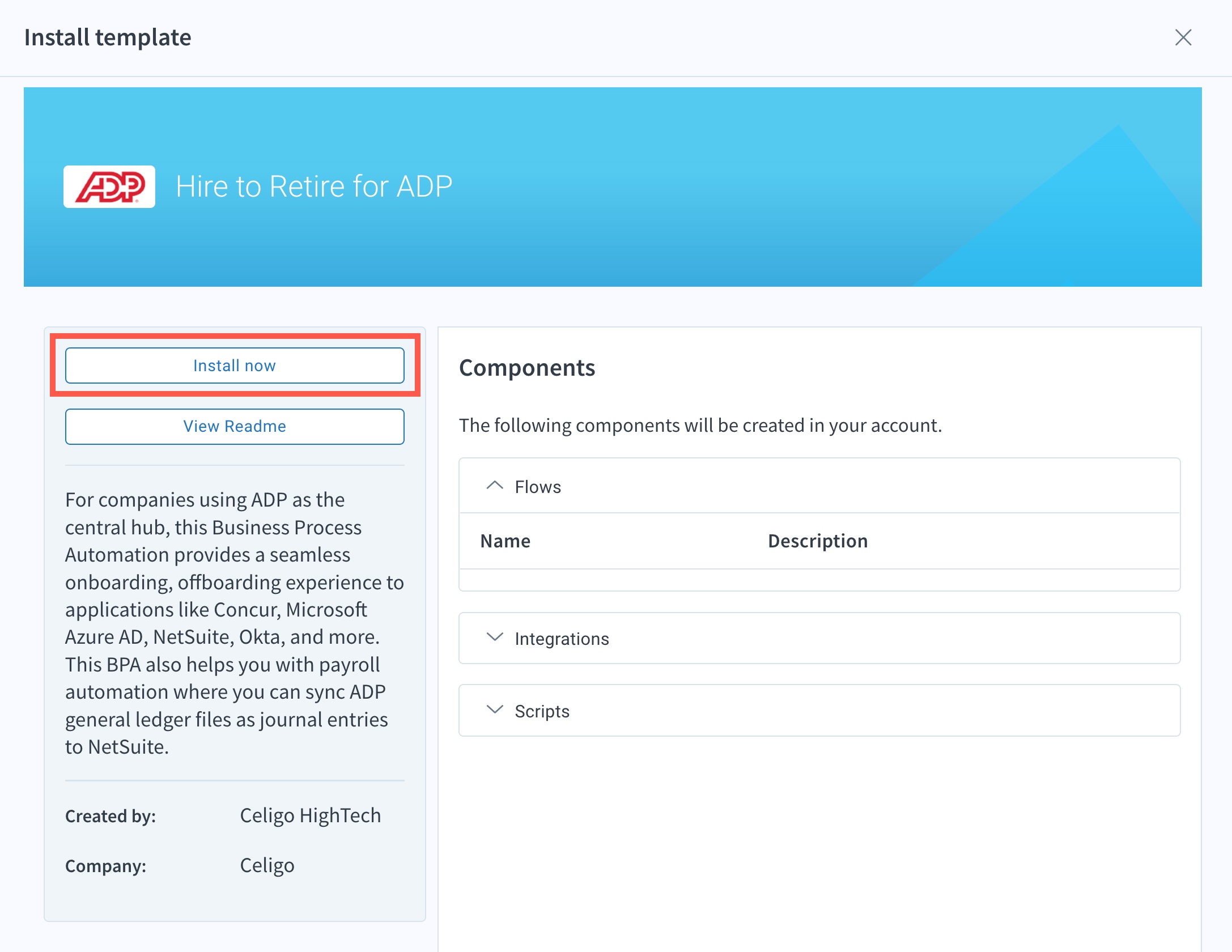This screenshot has width=1232, height=952.
Task: Close the Install template dialog
Action: (1183, 37)
